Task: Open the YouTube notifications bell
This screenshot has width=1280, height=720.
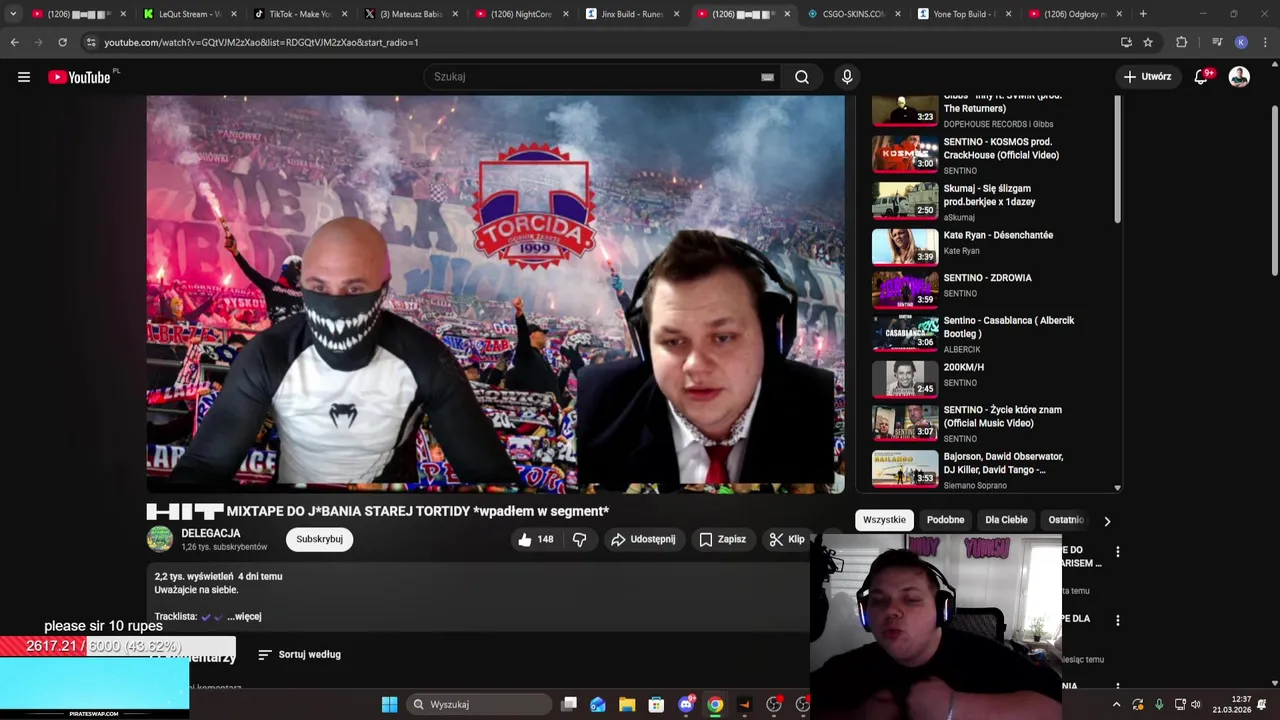Action: point(1201,77)
